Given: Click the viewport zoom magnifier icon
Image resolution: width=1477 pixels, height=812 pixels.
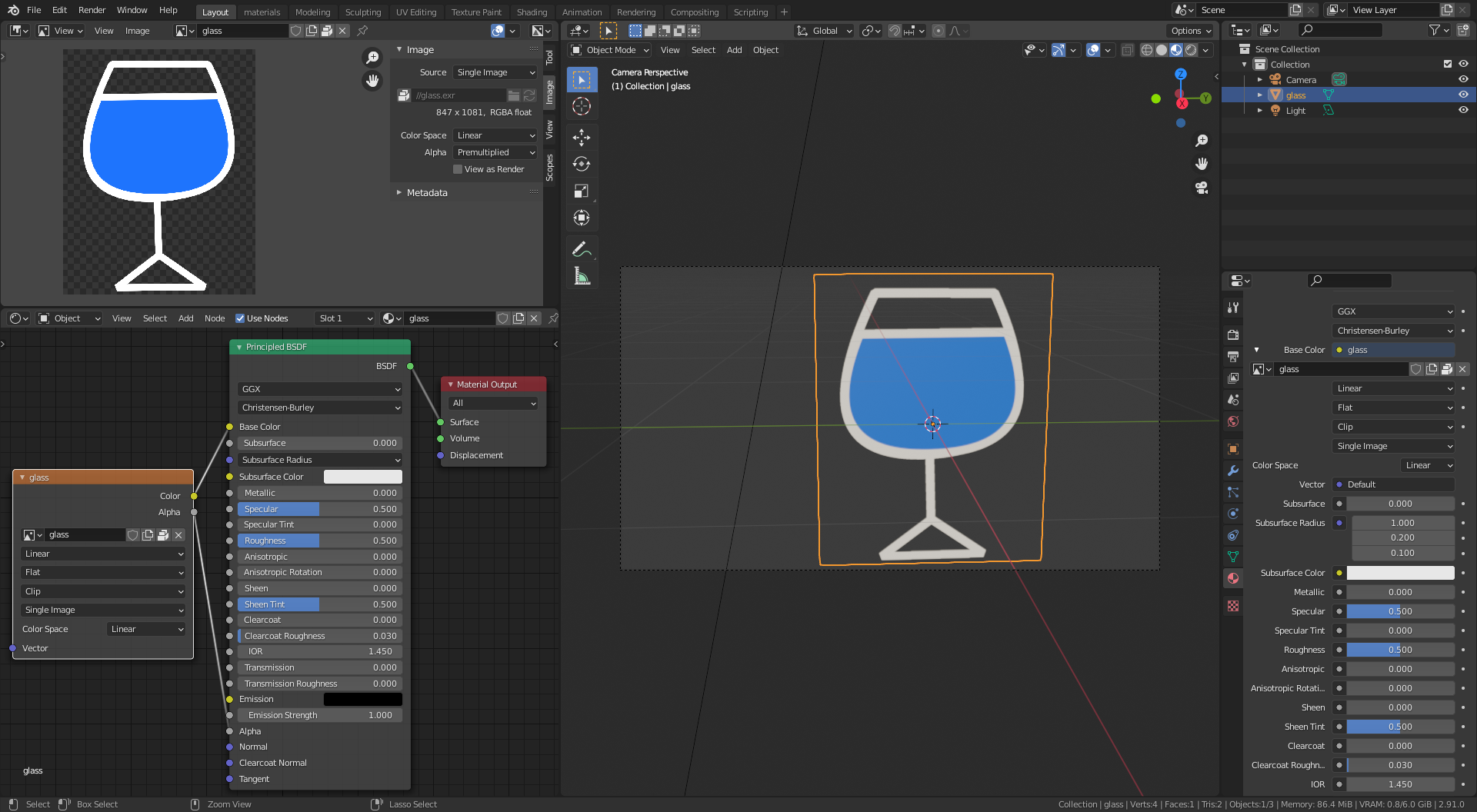Looking at the screenshot, I should (x=1202, y=141).
